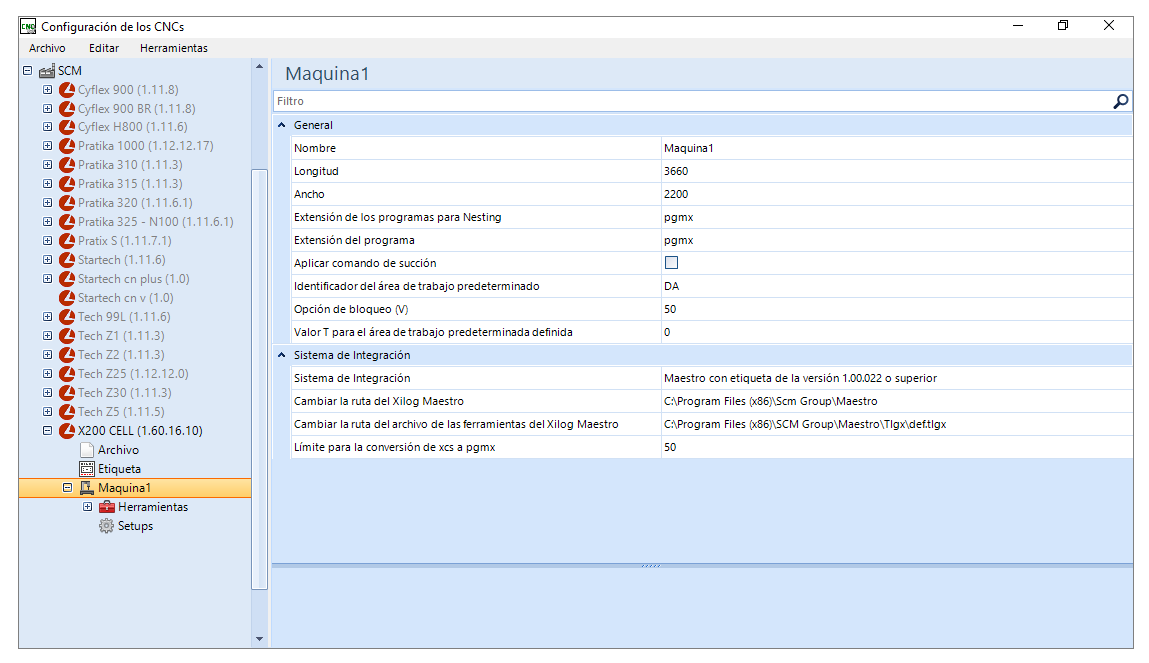Image resolution: width=1149 pixels, height=663 pixels.
Task: Collapse the X200 CELL tree node
Action: (48, 431)
